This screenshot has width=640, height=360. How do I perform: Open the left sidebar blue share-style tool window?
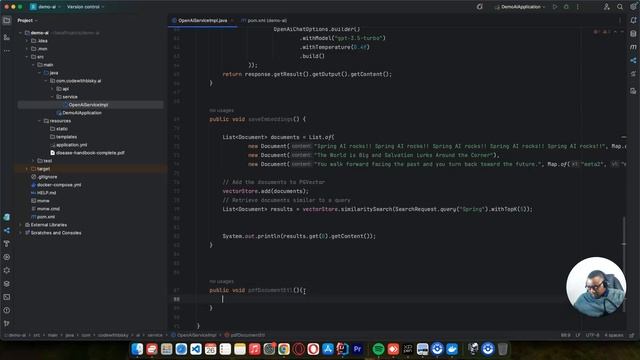tap(7, 231)
